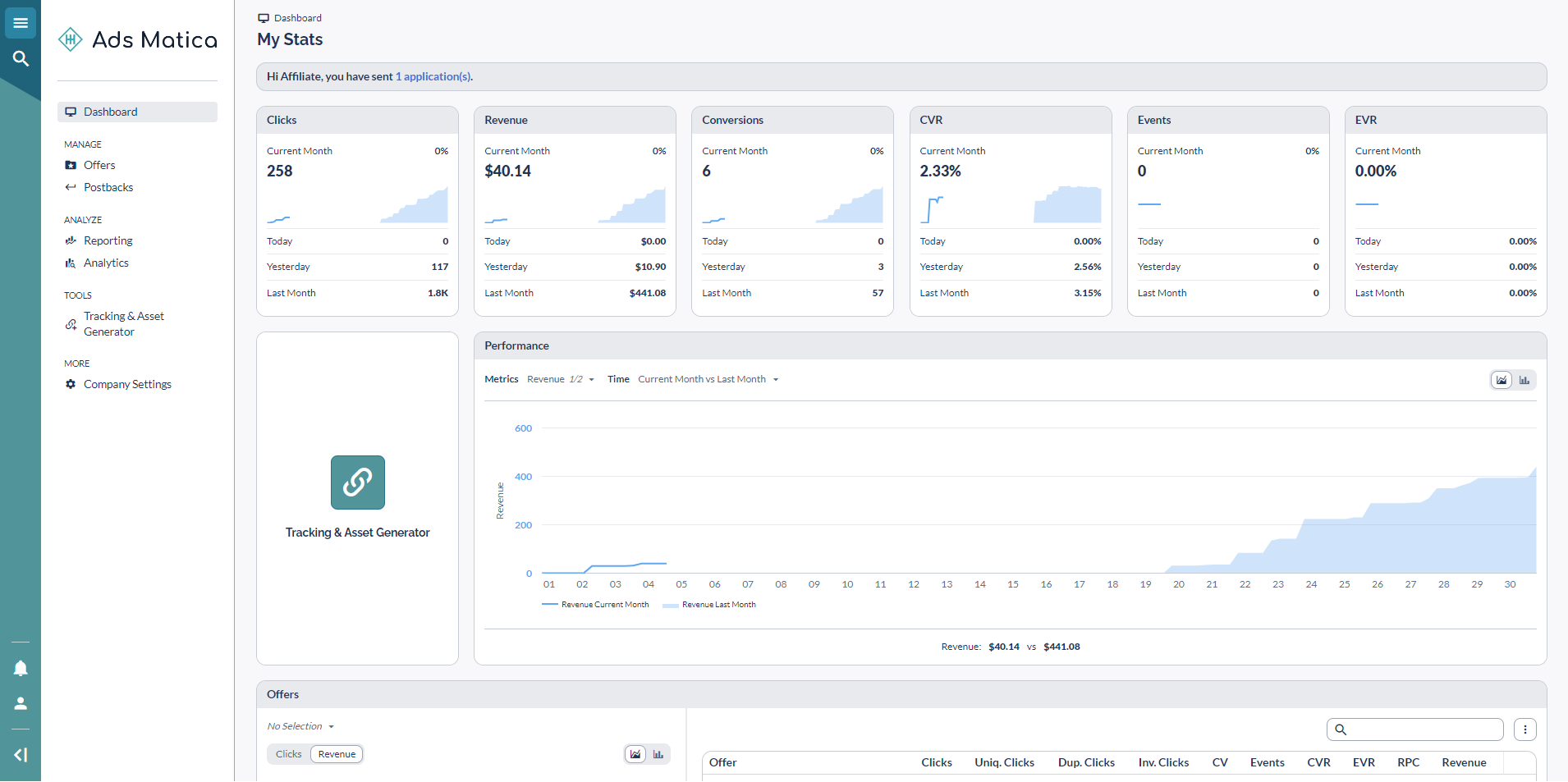The height and width of the screenshot is (782, 1568).
Task: Click the Offers table search field
Action: coord(1424,729)
